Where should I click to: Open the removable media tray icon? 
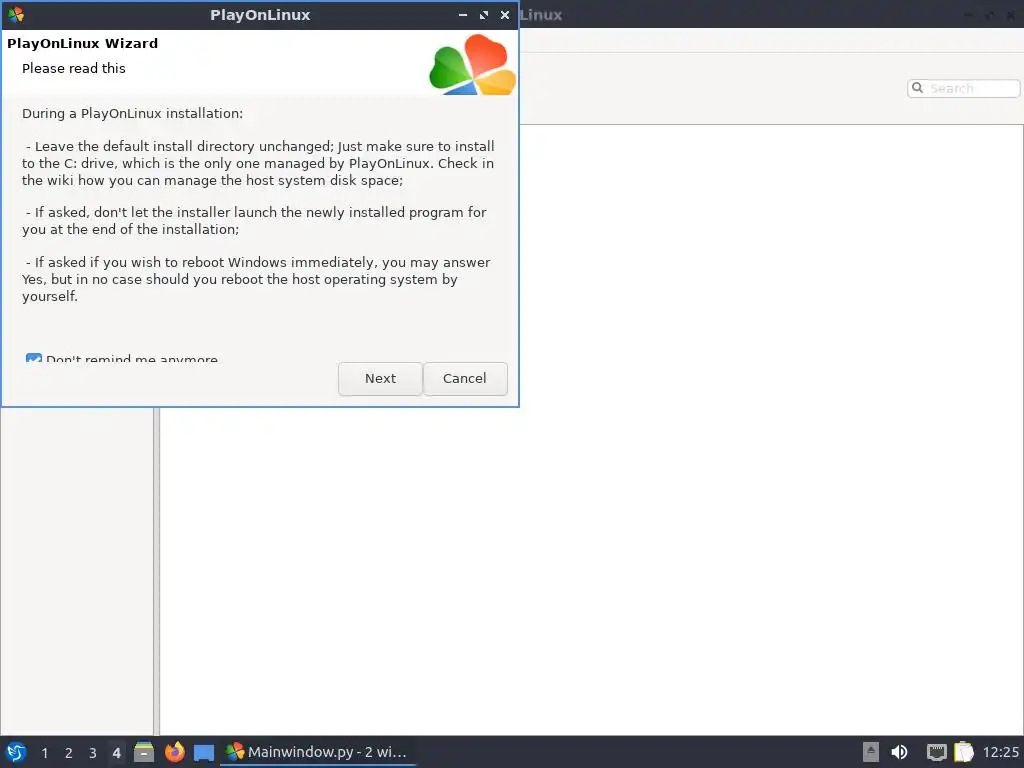click(871, 752)
